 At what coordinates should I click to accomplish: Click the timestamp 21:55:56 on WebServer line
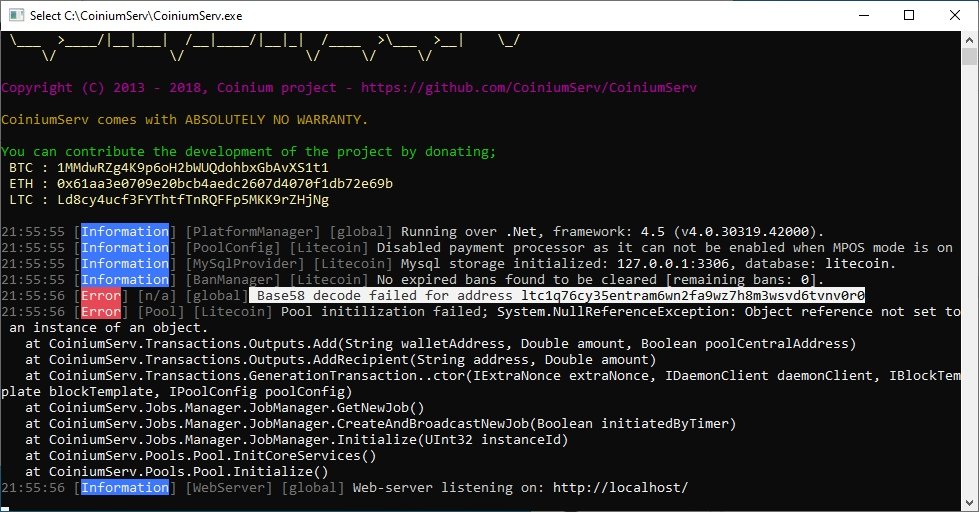(33, 488)
